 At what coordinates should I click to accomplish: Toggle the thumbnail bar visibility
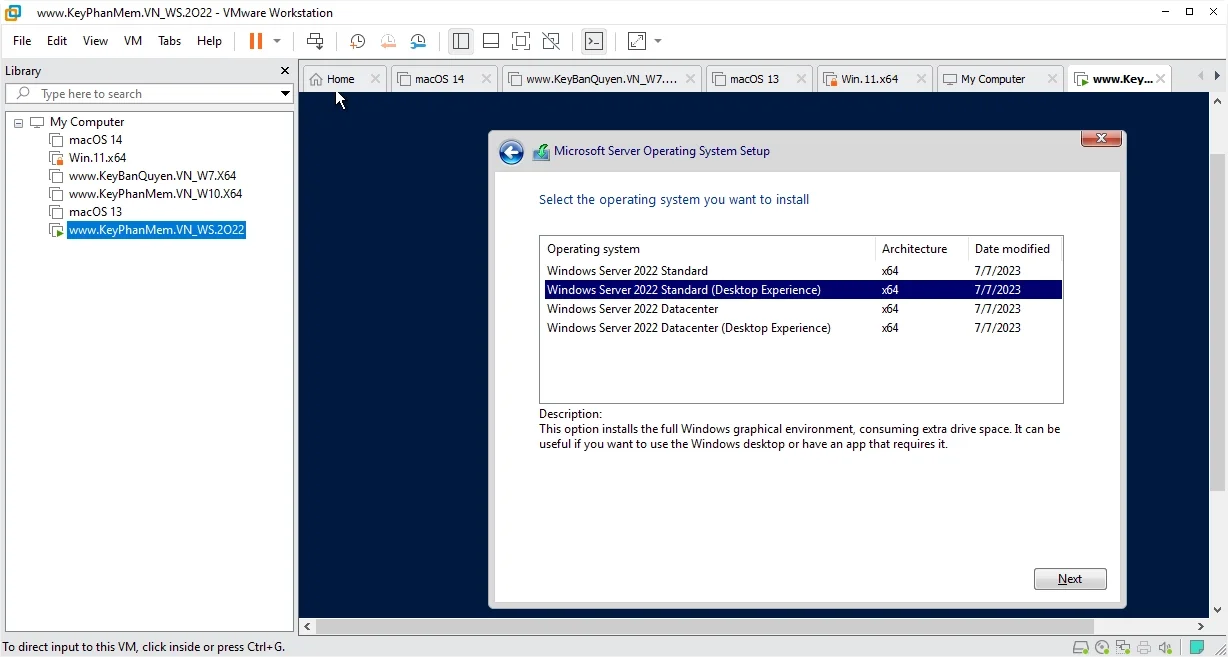[491, 41]
